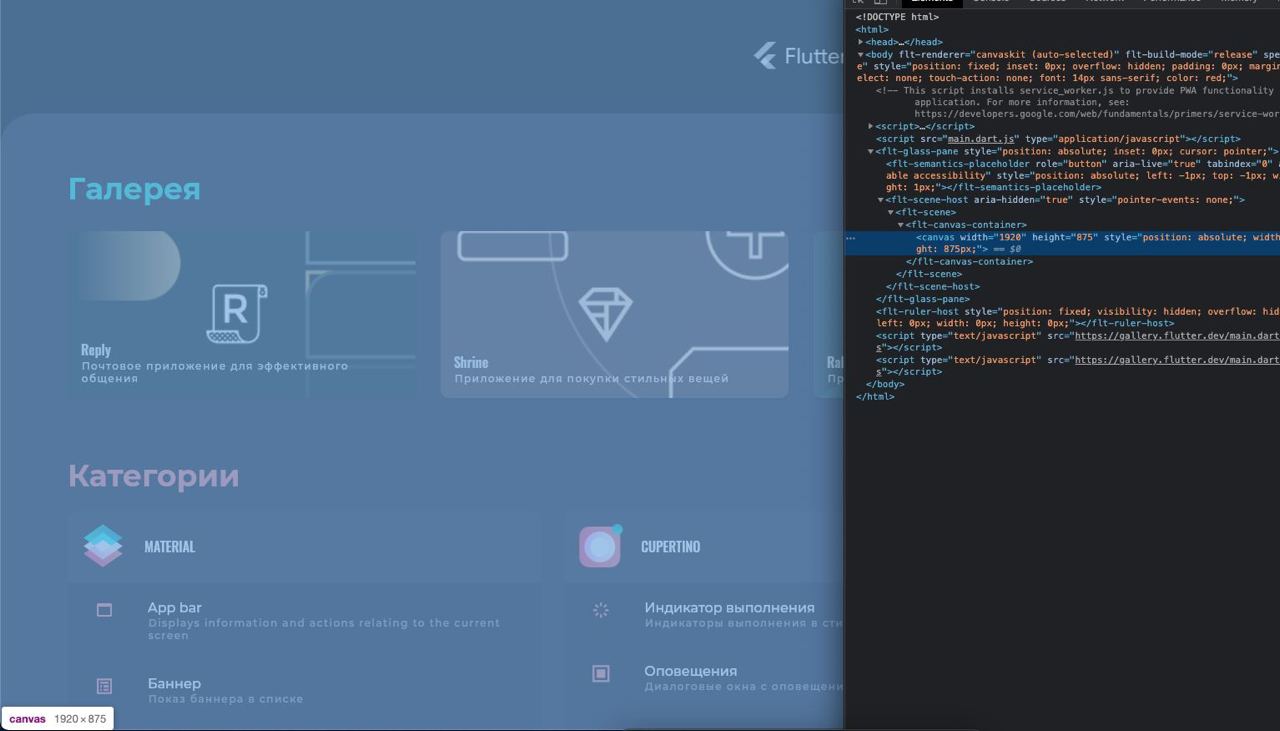
Task: Click the App bar description text
Action: point(324,629)
